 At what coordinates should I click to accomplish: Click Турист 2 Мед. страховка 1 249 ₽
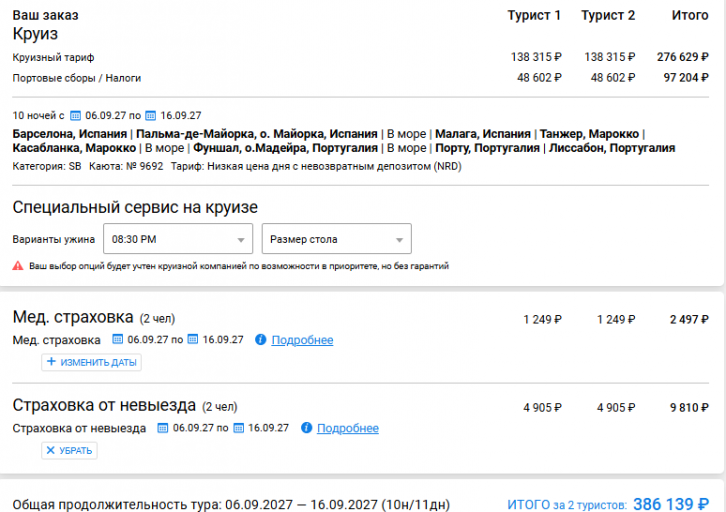pyautogui.click(x=616, y=319)
